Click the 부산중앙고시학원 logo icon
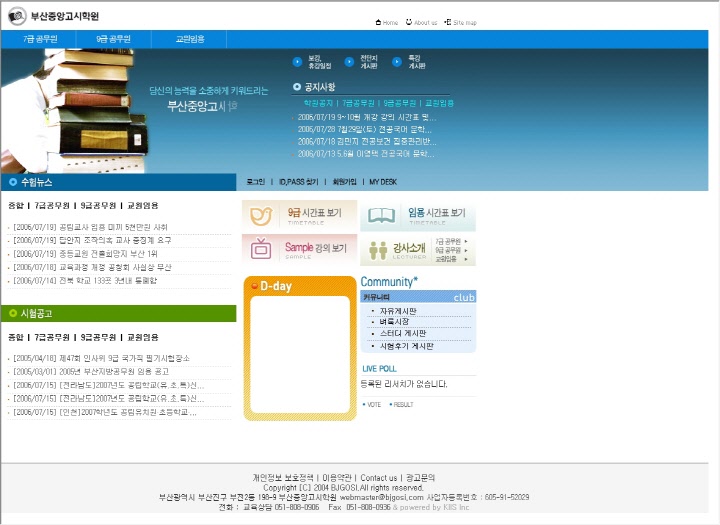720x525 pixels. coord(17,17)
